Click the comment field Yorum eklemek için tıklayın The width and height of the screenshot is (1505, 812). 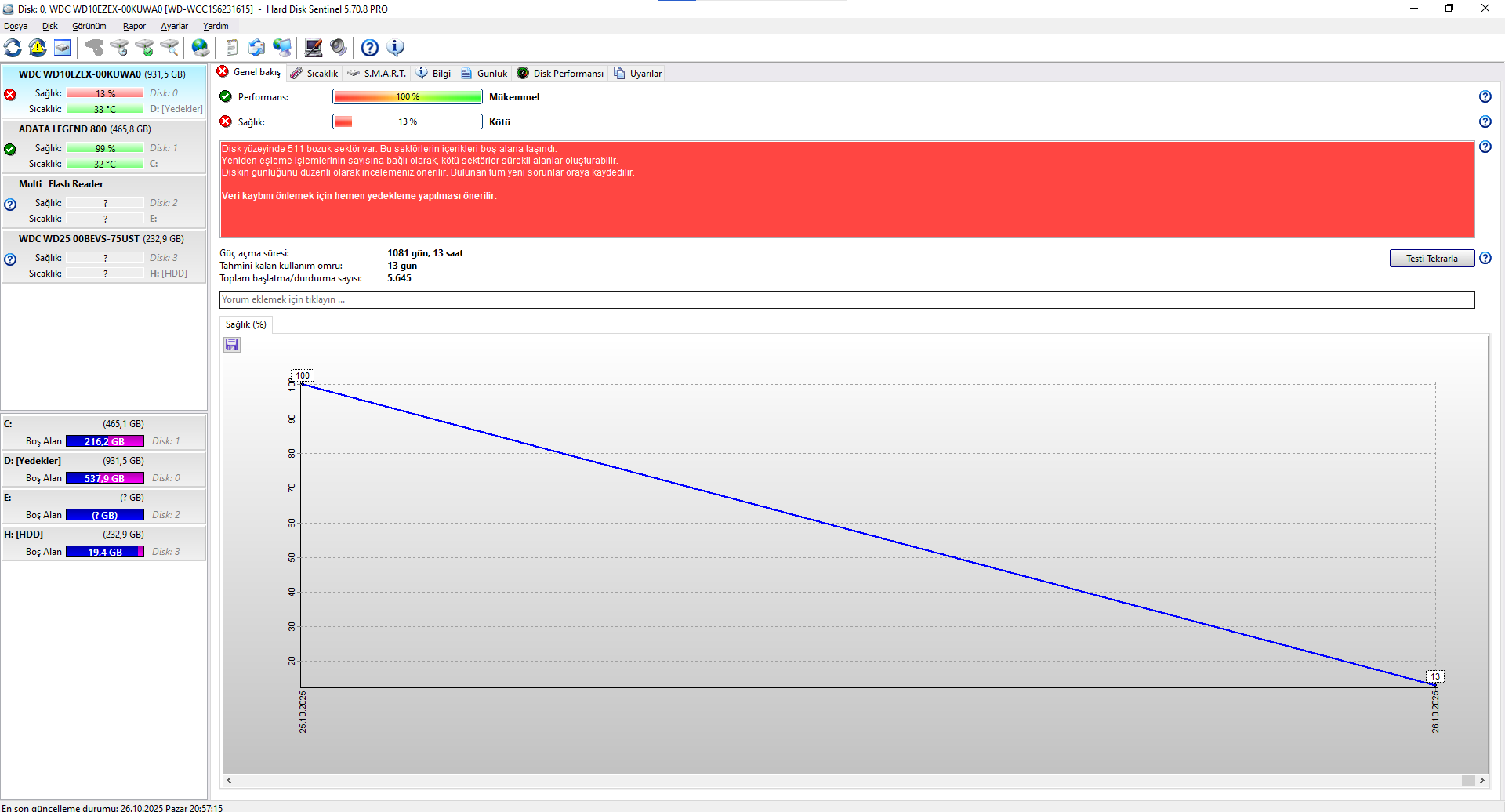[847, 299]
